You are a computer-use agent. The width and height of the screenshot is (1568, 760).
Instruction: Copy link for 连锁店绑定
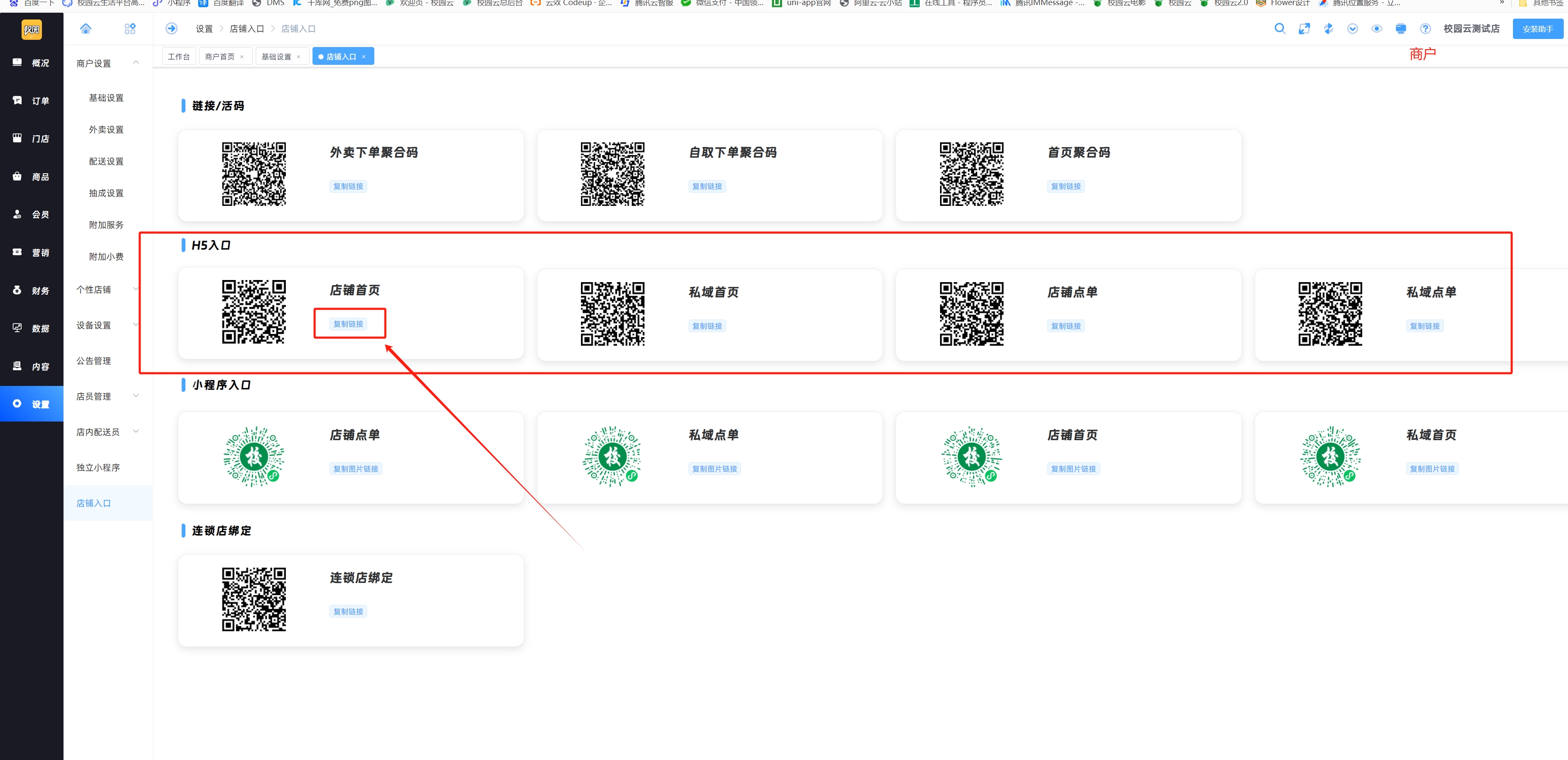pyautogui.click(x=348, y=611)
